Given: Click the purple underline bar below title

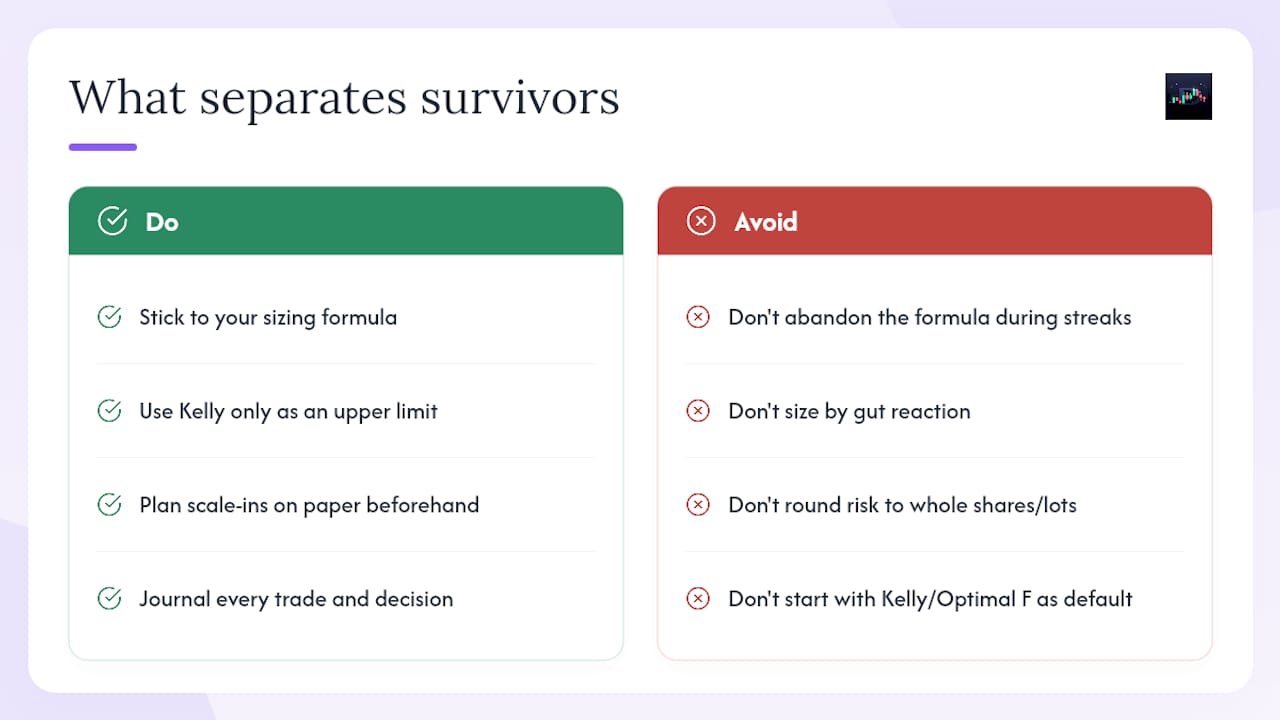Looking at the screenshot, I should 103,147.
